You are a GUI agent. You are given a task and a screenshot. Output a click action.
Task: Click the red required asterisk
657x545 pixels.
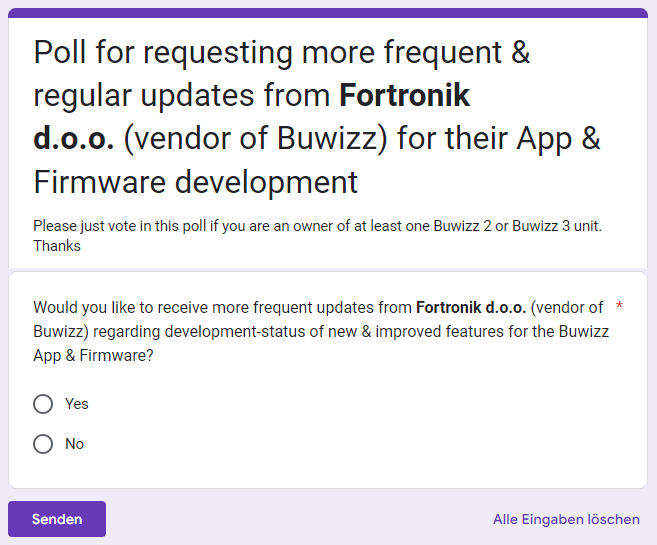point(619,306)
